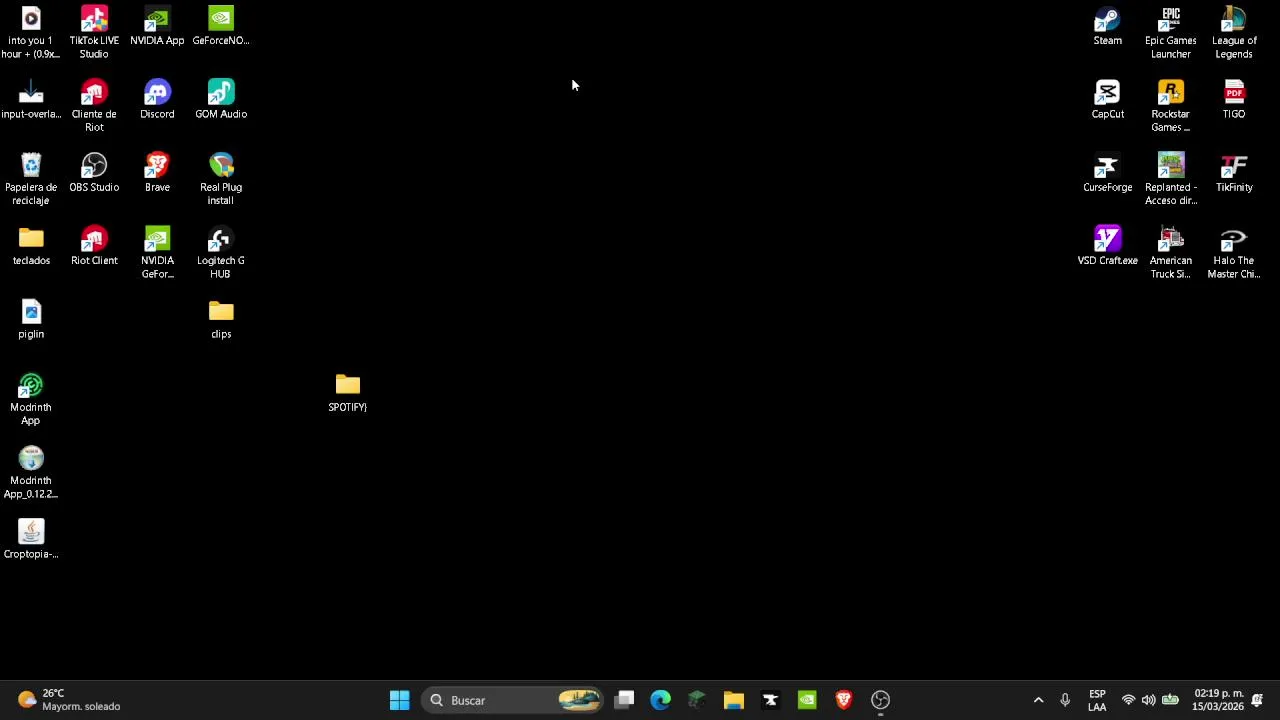Open the TikTok LIVE Studio desktop shortcut
1280x720 pixels.
pyautogui.click(x=94, y=32)
